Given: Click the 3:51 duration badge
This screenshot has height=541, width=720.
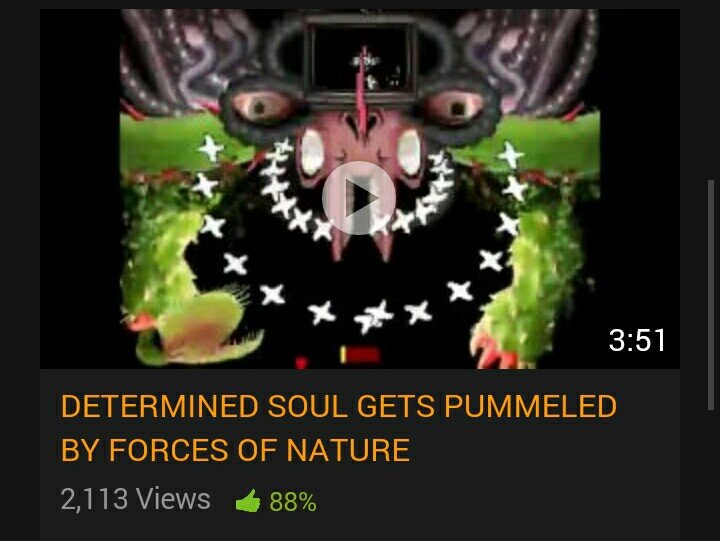Looking at the screenshot, I should tap(637, 340).
